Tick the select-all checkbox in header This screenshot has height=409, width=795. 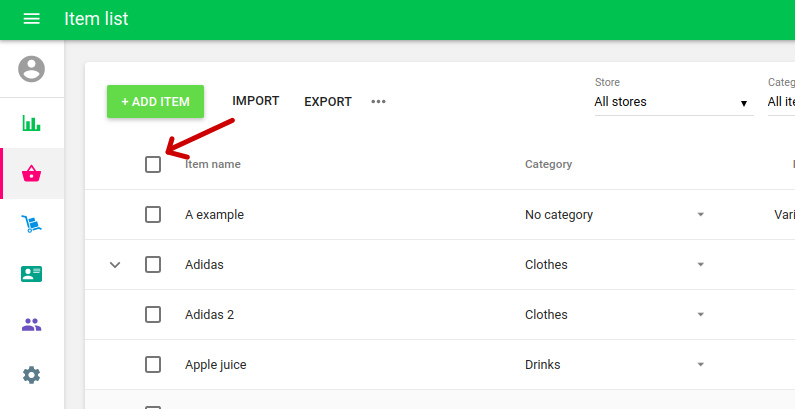(x=153, y=164)
